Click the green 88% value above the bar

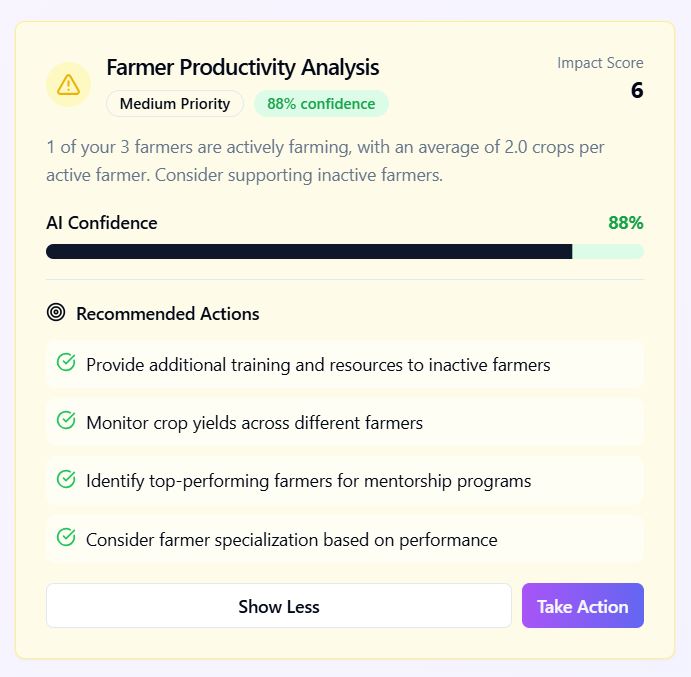click(625, 223)
